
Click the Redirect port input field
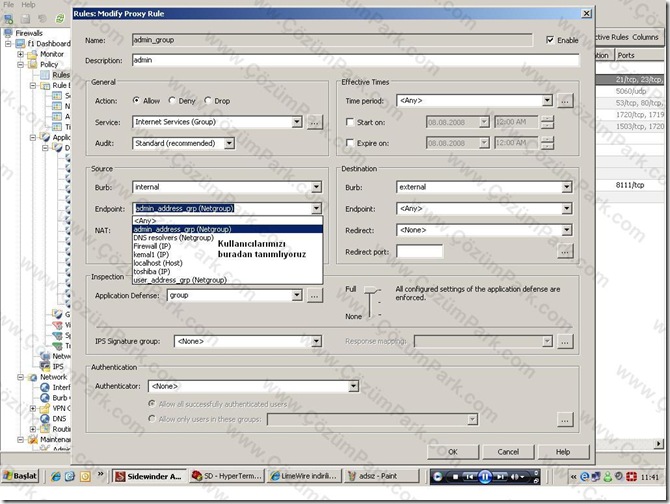pos(420,252)
